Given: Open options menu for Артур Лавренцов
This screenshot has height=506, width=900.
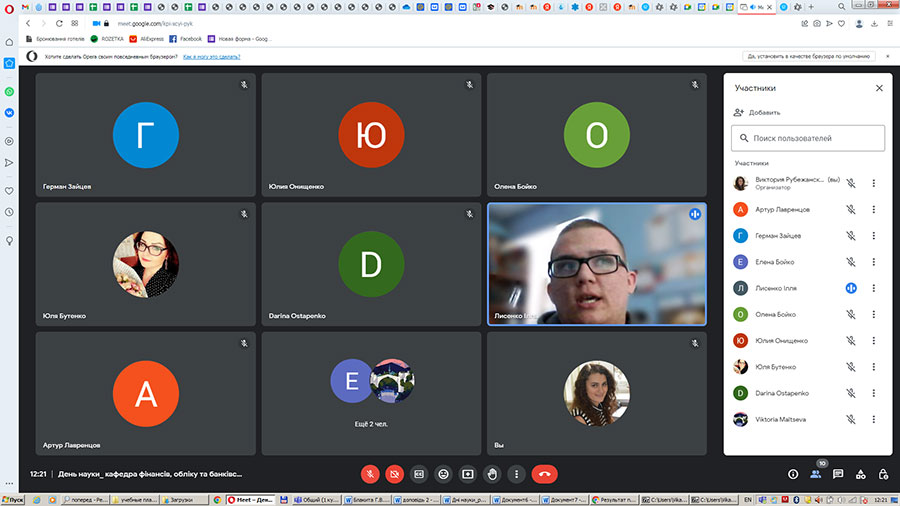Looking at the screenshot, I should tap(874, 209).
